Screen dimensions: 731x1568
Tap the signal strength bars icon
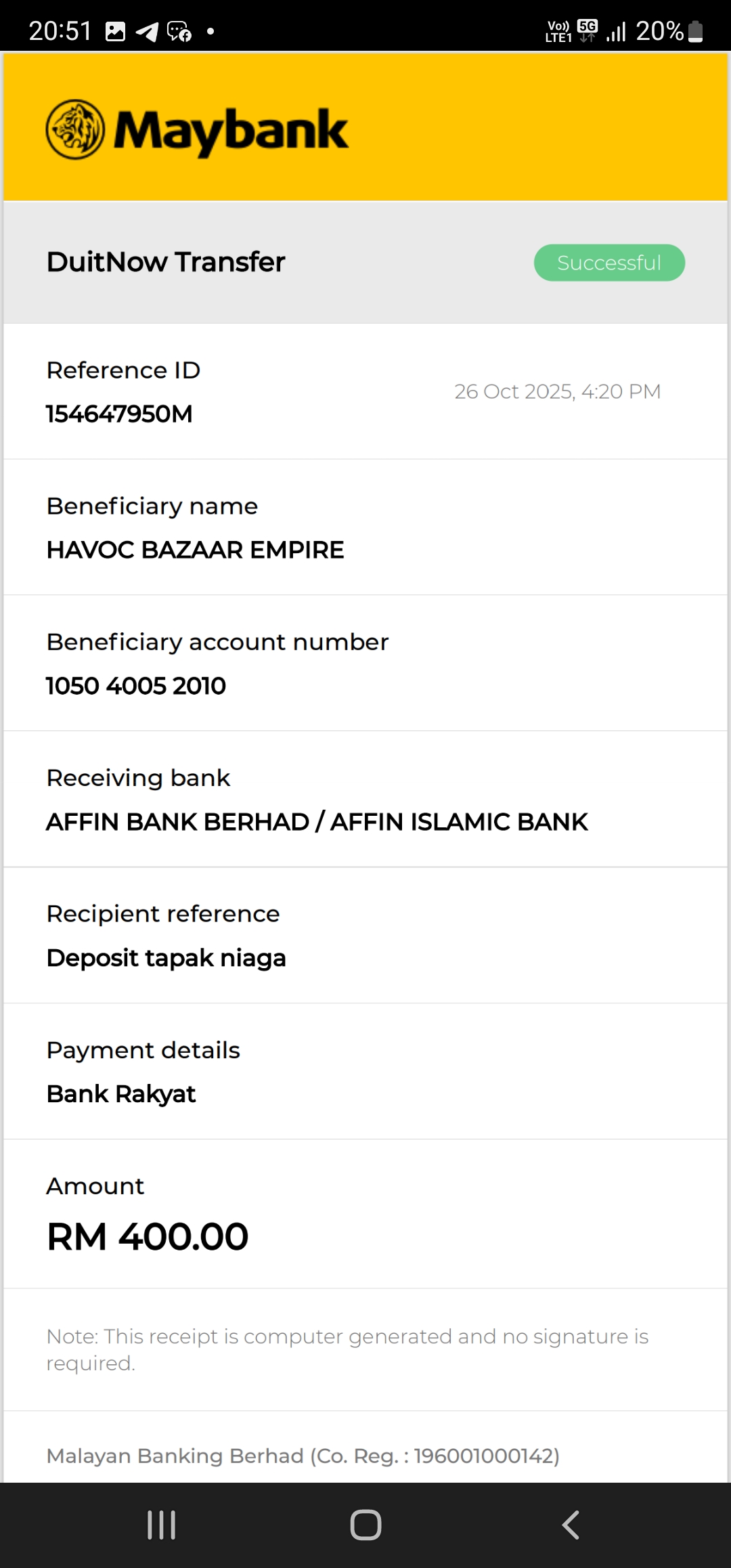(616, 31)
